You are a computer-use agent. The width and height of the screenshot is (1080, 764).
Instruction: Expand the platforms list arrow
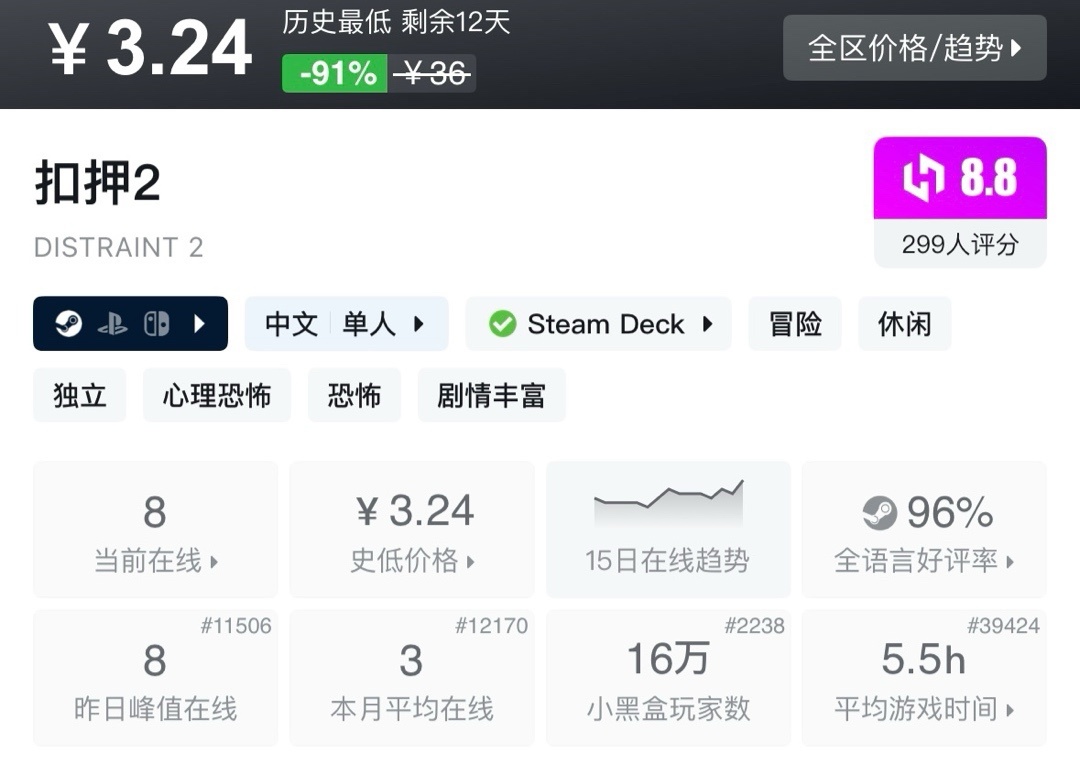(x=200, y=324)
